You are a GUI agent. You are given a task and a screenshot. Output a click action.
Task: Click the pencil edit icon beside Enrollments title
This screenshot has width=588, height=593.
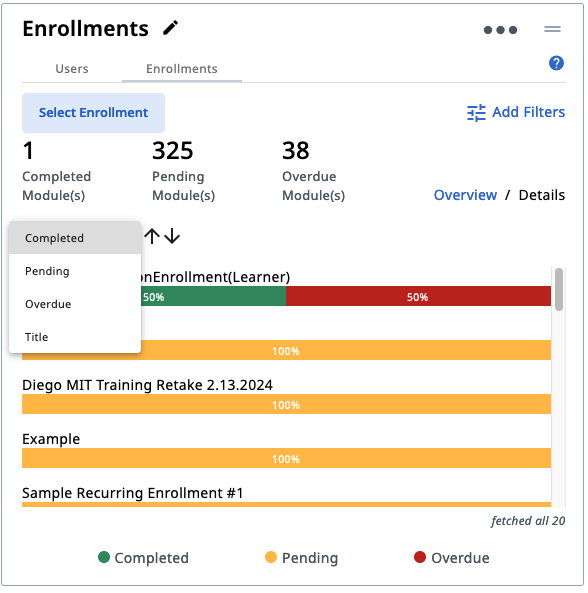click(170, 28)
